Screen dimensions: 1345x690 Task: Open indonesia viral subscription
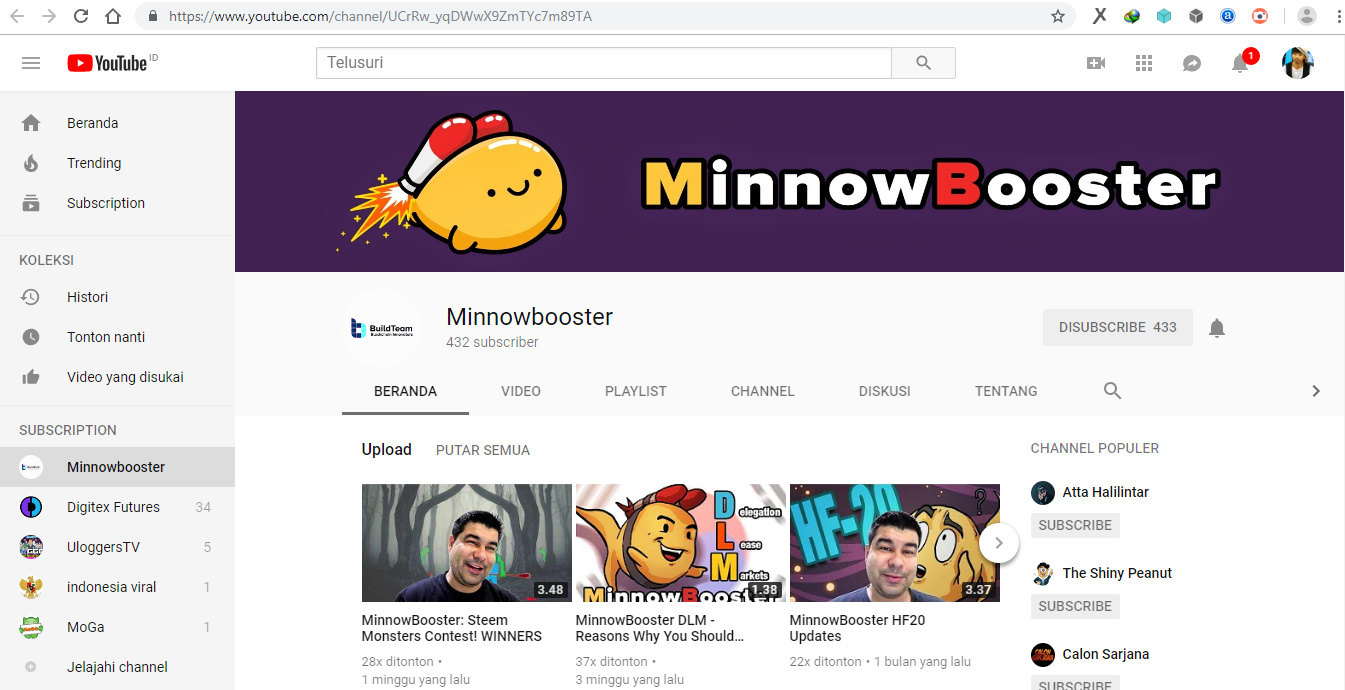[x=117, y=587]
